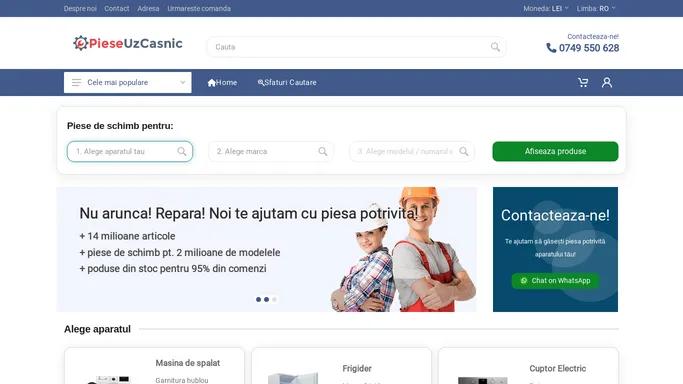This screenshot has height=384, width=683.
Task: Click the Cuptor Electric thumbnail image
Action: (x=483, y=380)
